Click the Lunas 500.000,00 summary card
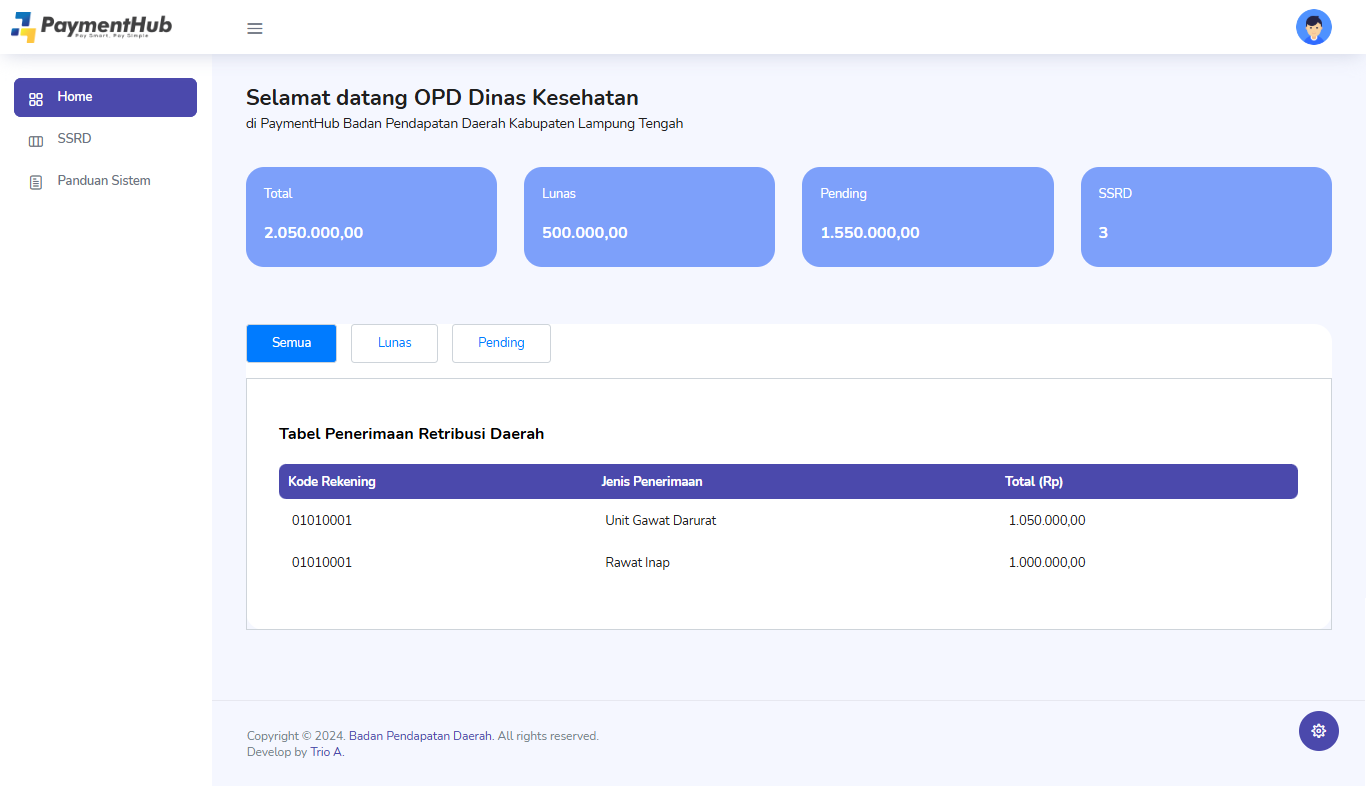The image size is (1366, 787). coord(649,217)
